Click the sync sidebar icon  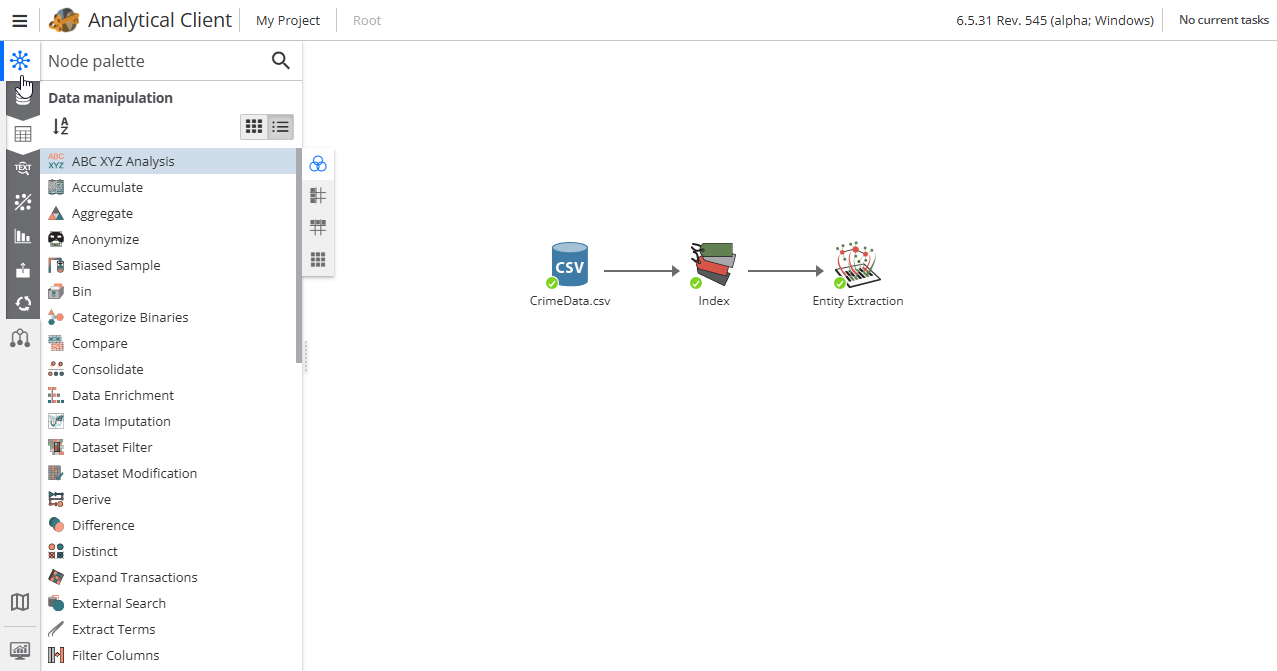point(21,304)
